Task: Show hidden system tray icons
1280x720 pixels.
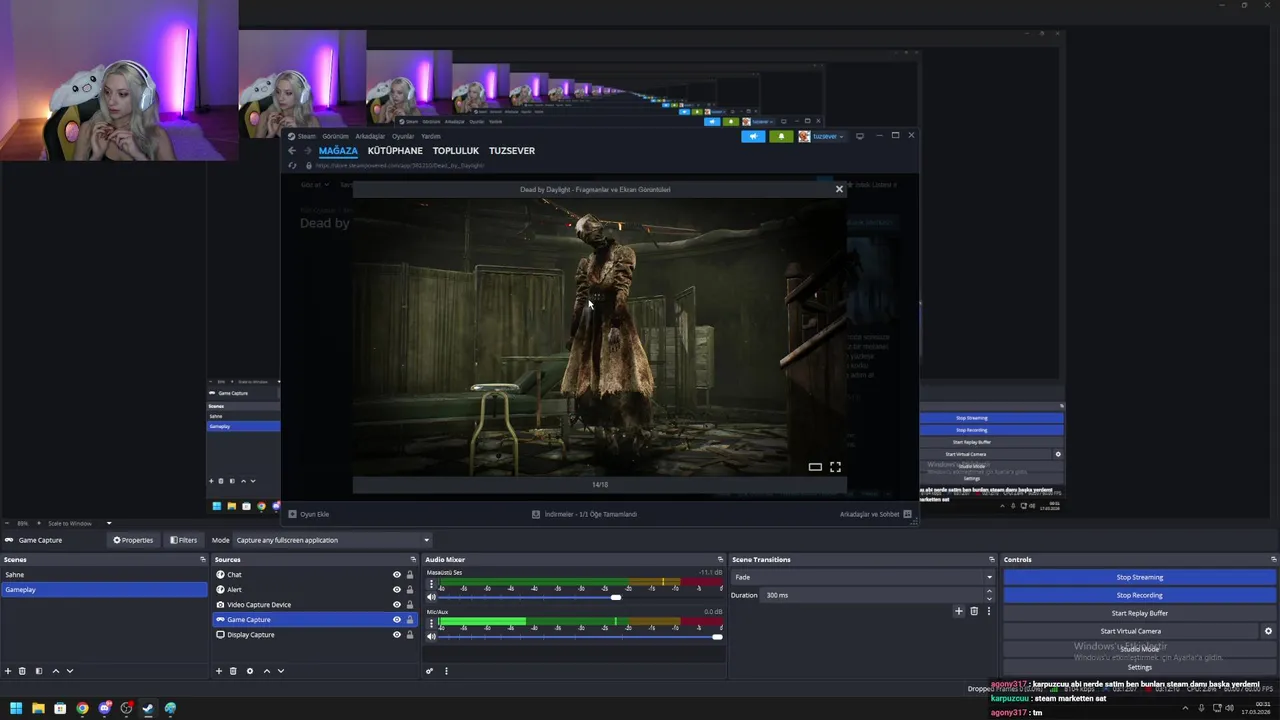Action: click(x=1187, y=708)
